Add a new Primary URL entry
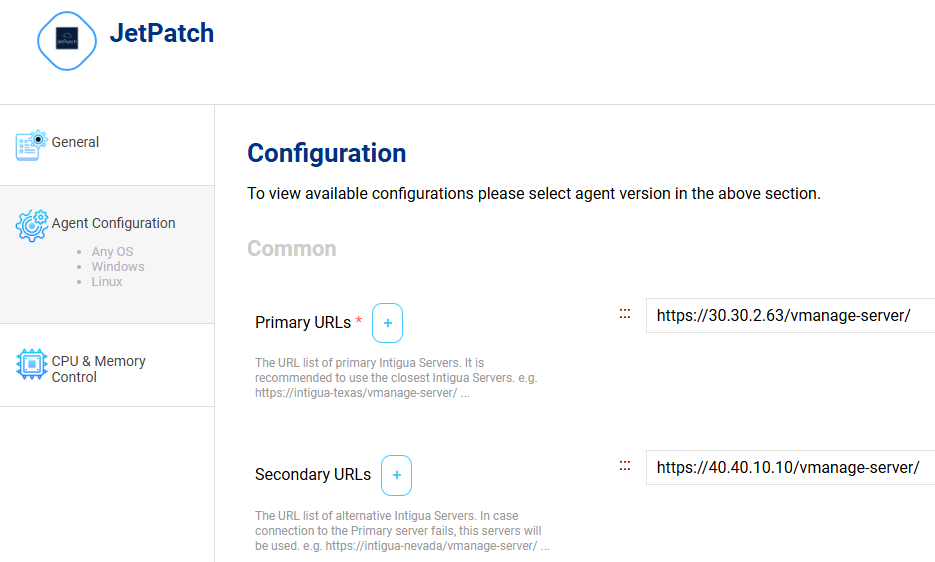The image size is (935, 562). [387, 323]
